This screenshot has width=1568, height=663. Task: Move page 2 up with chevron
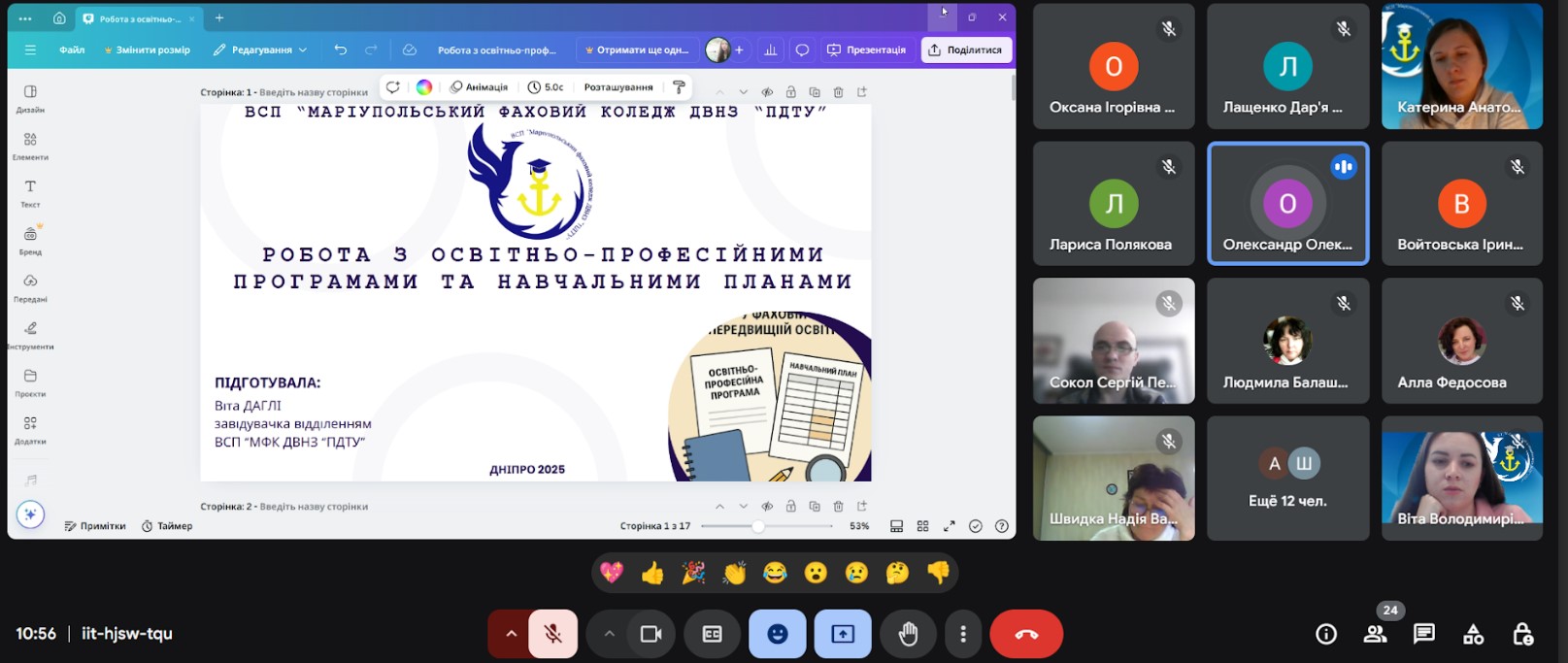(719, 506)
